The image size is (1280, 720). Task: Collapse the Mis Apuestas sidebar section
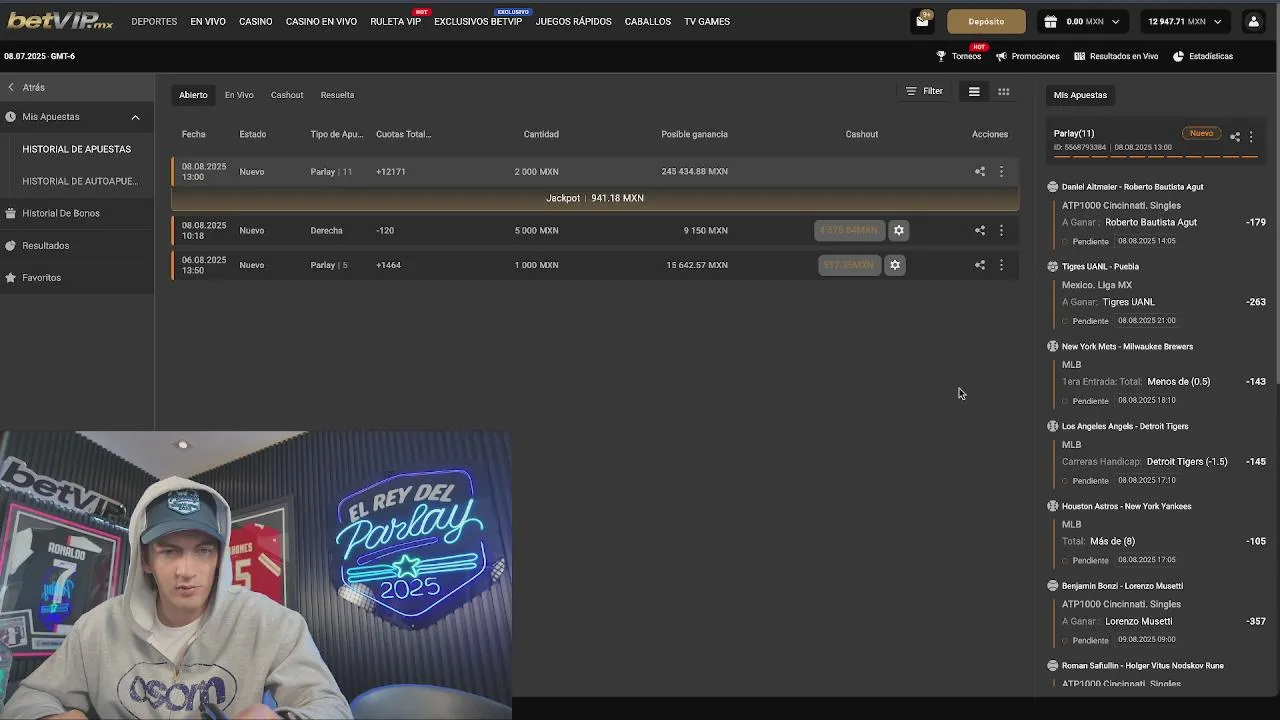point(135,117)
